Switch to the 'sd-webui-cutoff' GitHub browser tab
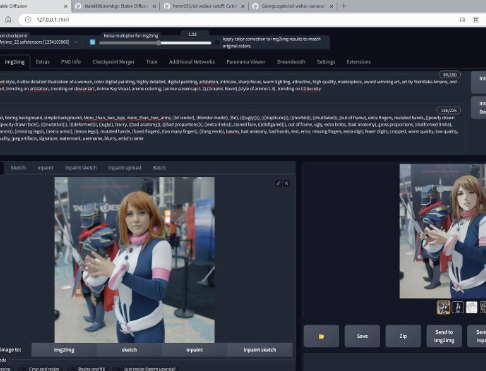 (x=205, y=6)
